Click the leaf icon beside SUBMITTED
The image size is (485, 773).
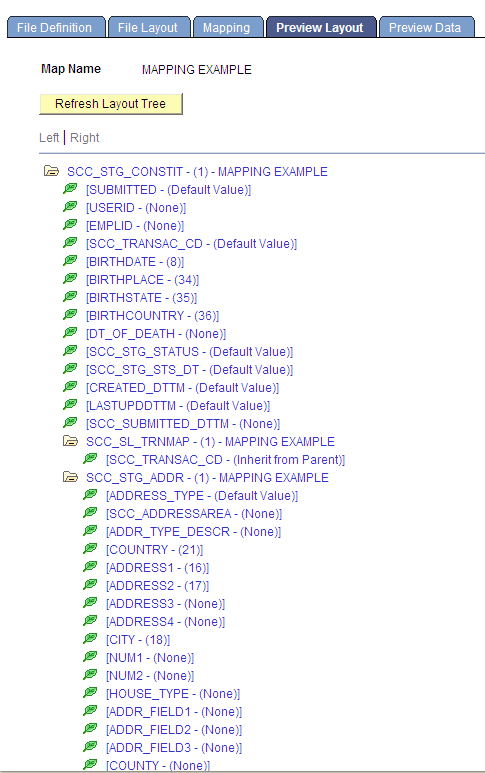coord(70,188)
